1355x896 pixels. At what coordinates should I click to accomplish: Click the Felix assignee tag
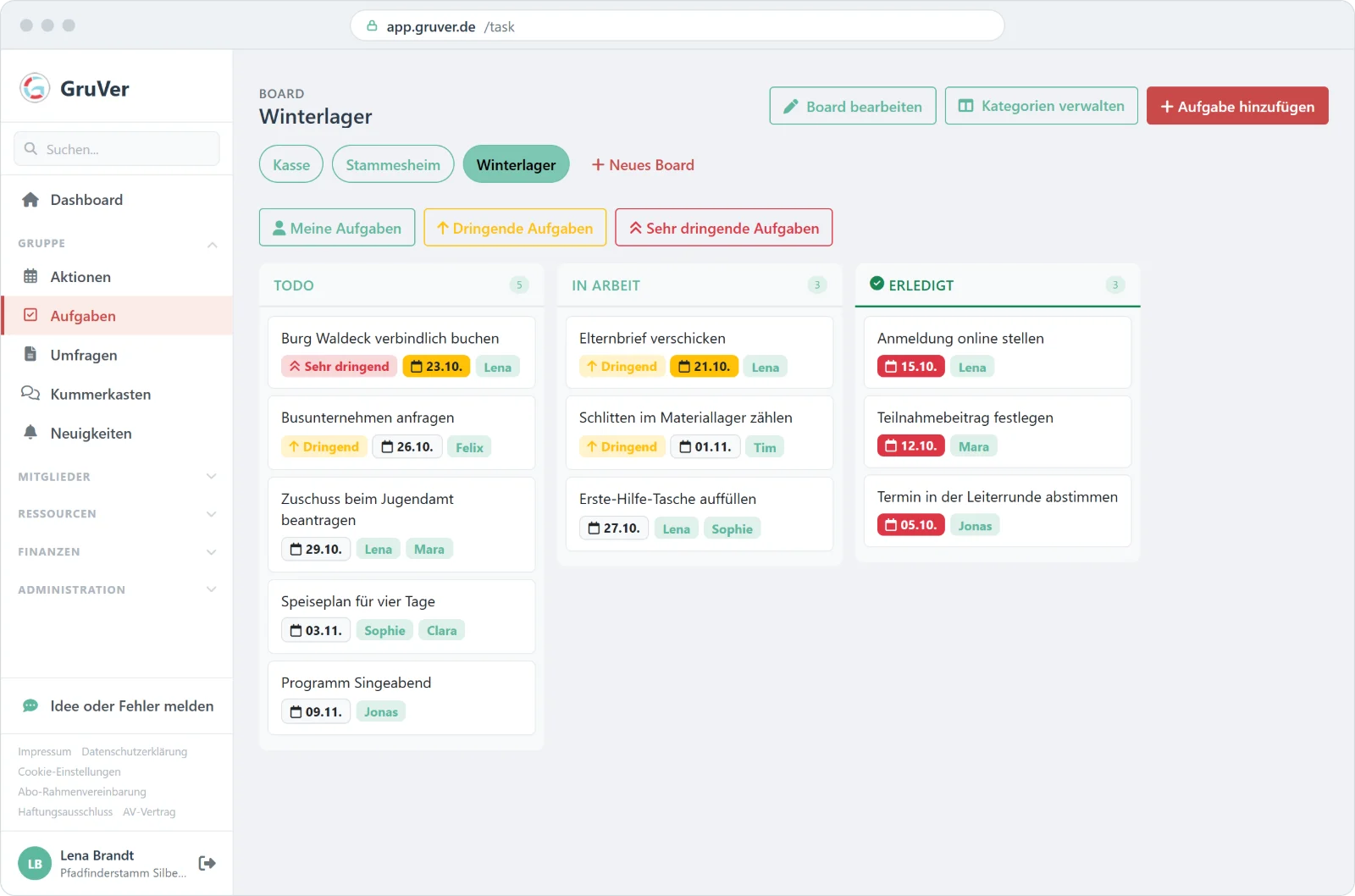coord(469,446)
